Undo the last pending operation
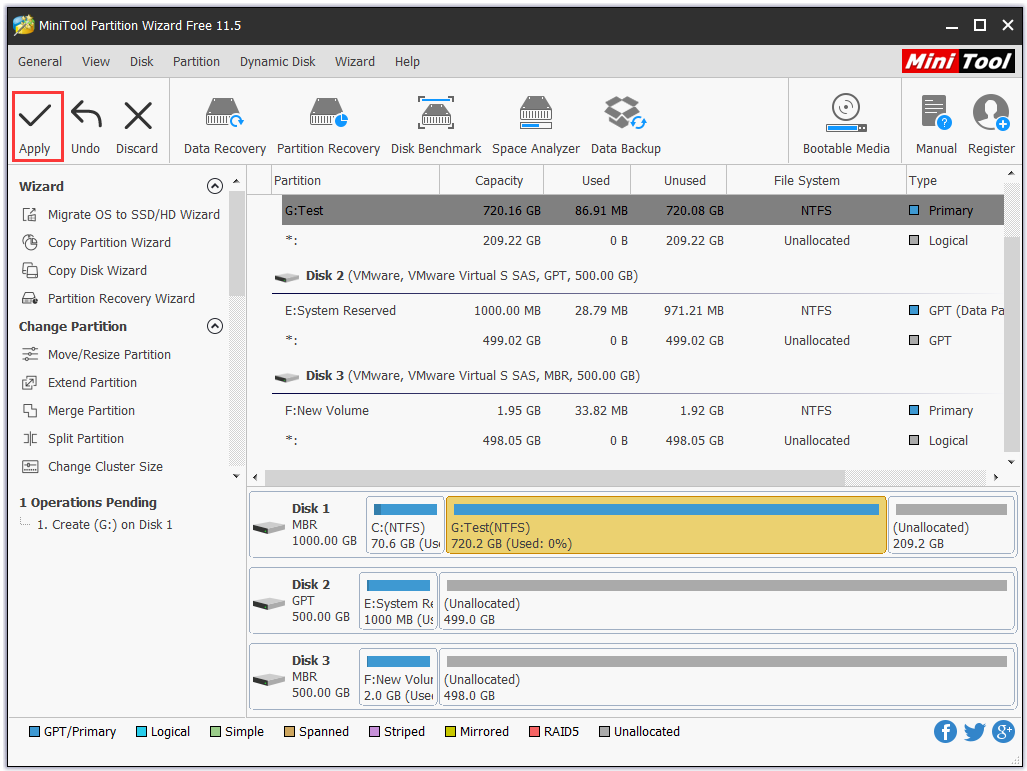Viewport: 1027px width, 771px height. point(86,126)
